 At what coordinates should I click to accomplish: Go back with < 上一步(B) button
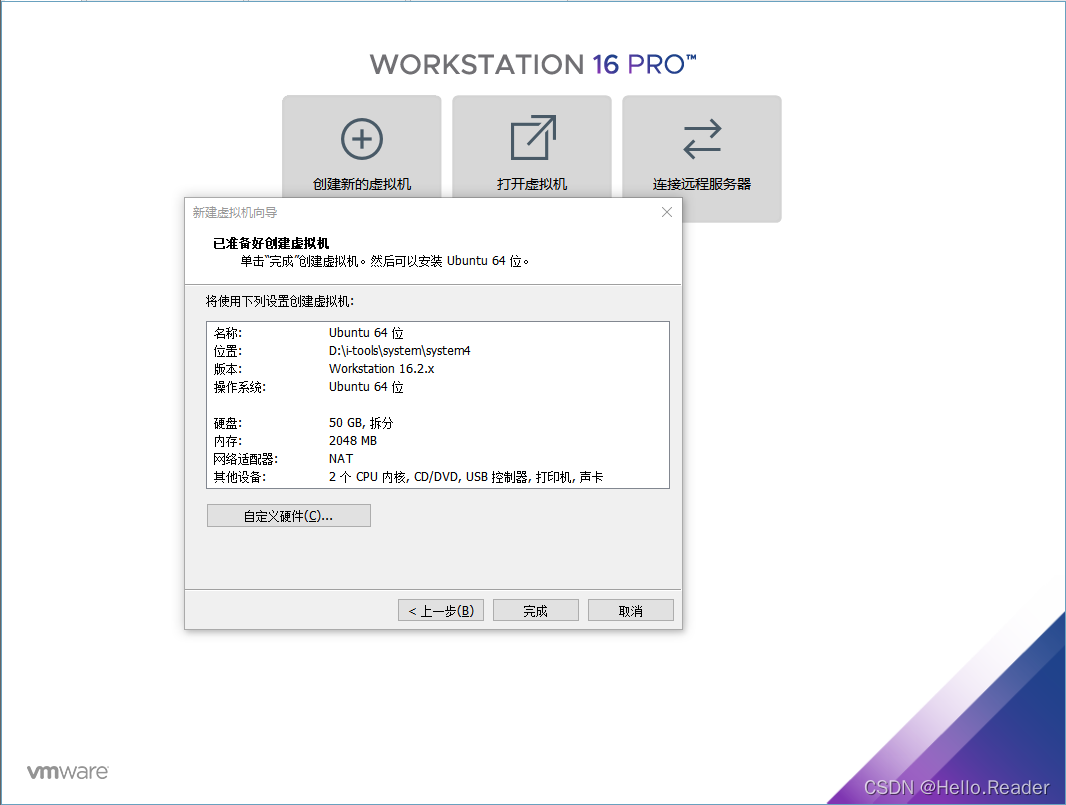(x=441, y=611)
